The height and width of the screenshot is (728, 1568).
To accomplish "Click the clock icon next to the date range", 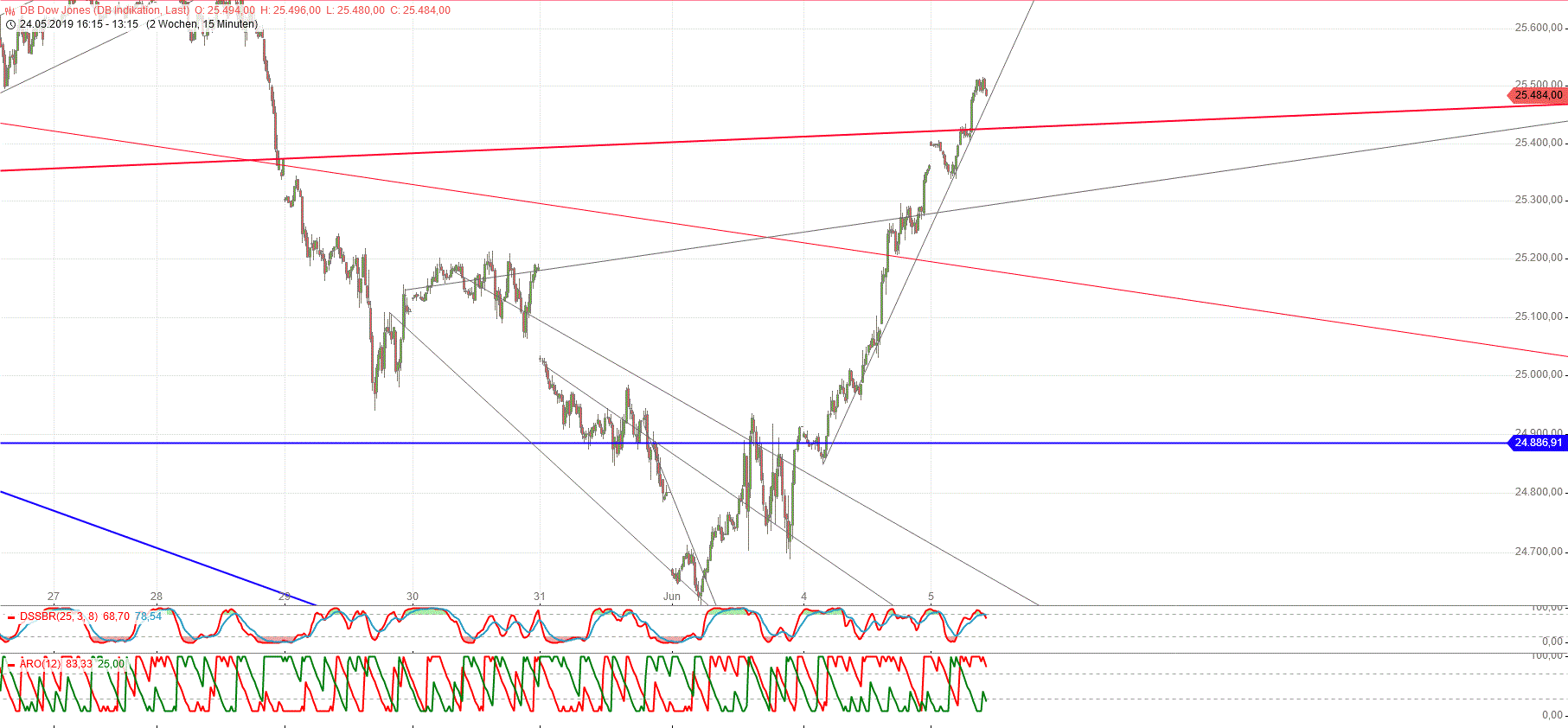I will tap(10, 24).
